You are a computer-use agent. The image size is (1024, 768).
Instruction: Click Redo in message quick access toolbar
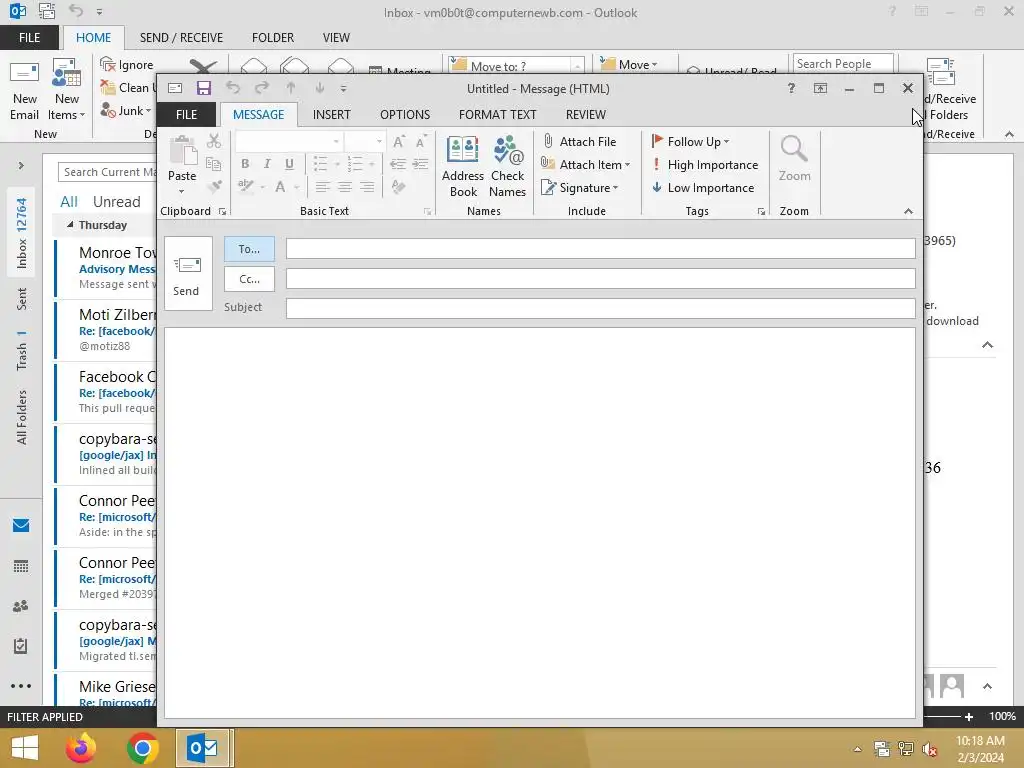(262, 88)
